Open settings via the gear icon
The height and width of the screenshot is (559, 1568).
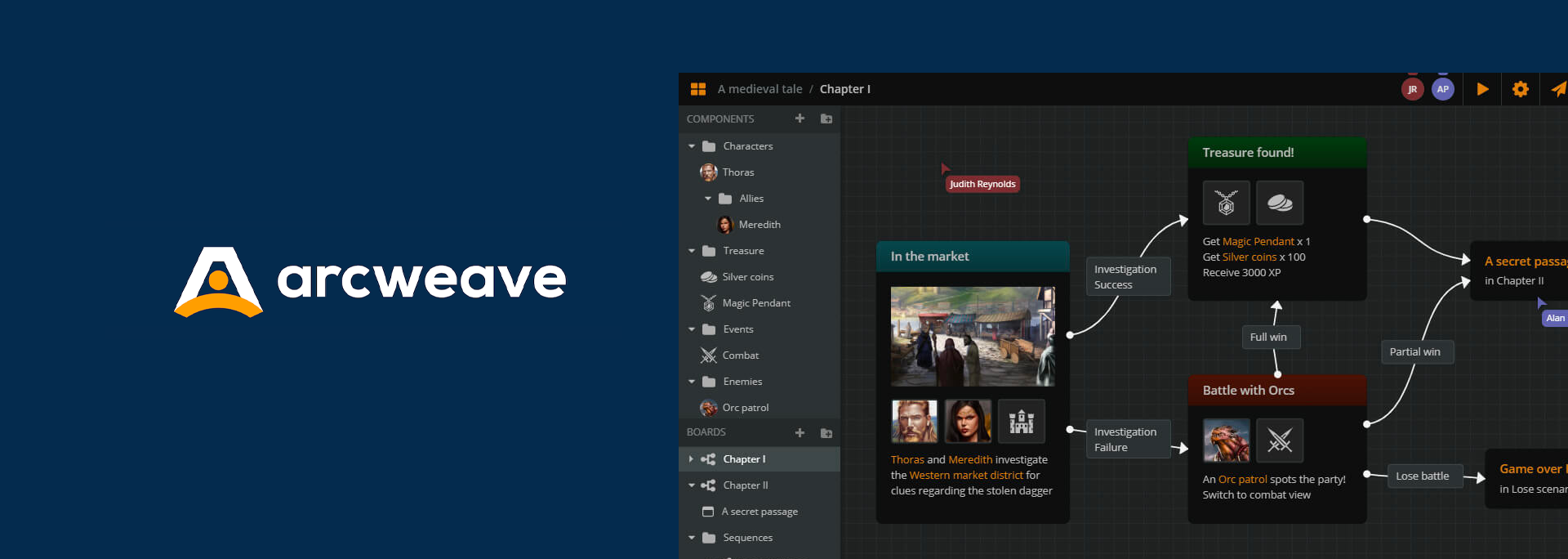point(1520,89)
